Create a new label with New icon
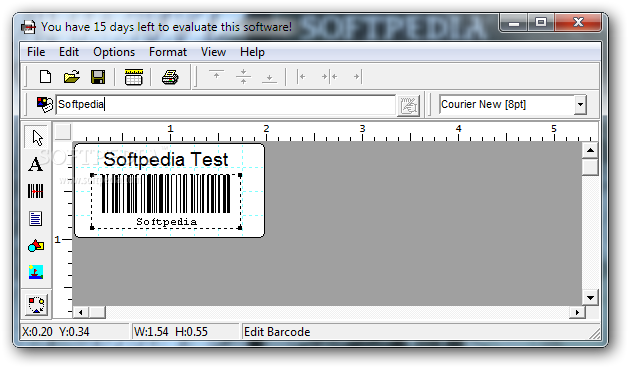Screen dimensions: 629x368 tap(45, 77)
